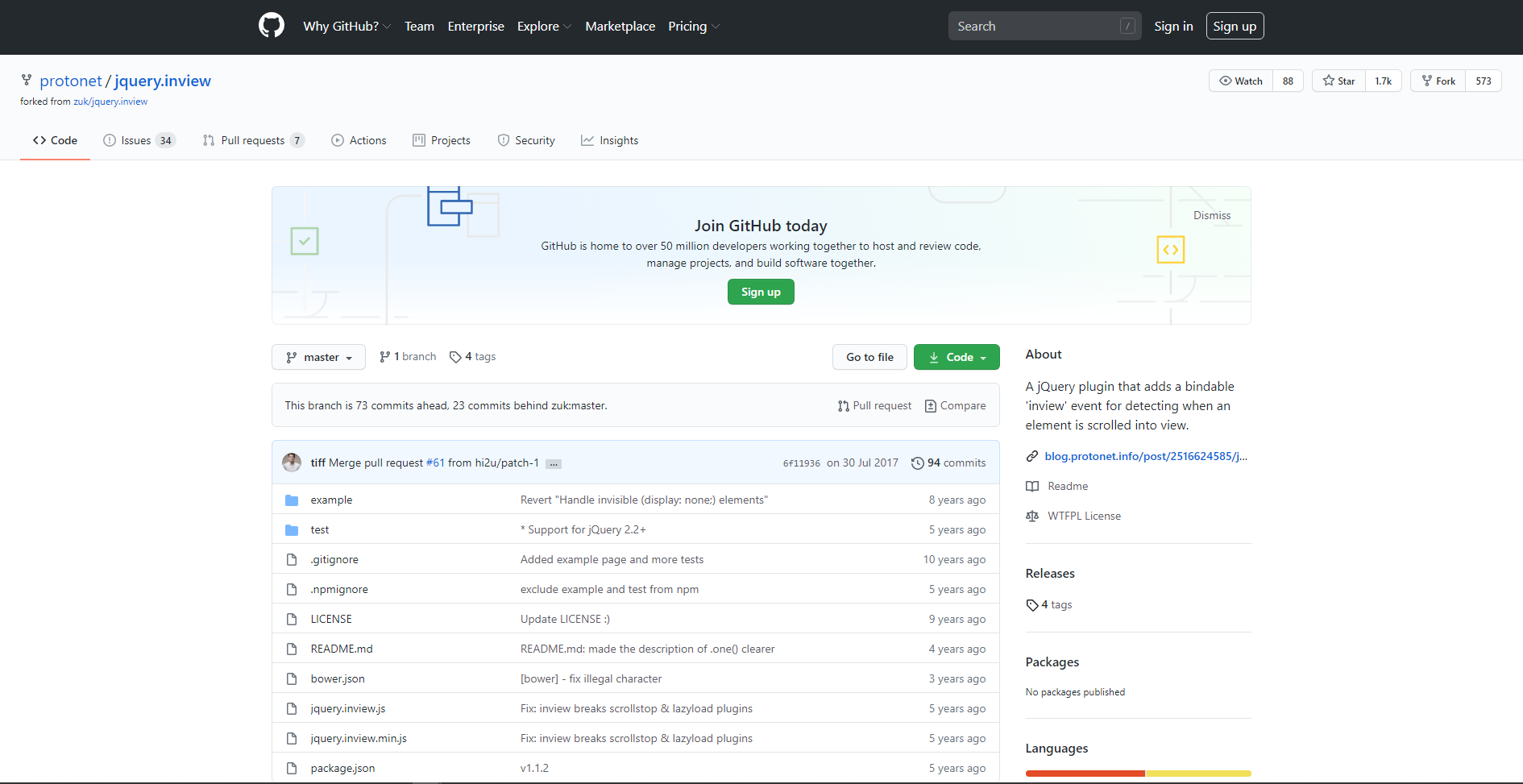Open the Pull requests tab

(253, 141)
